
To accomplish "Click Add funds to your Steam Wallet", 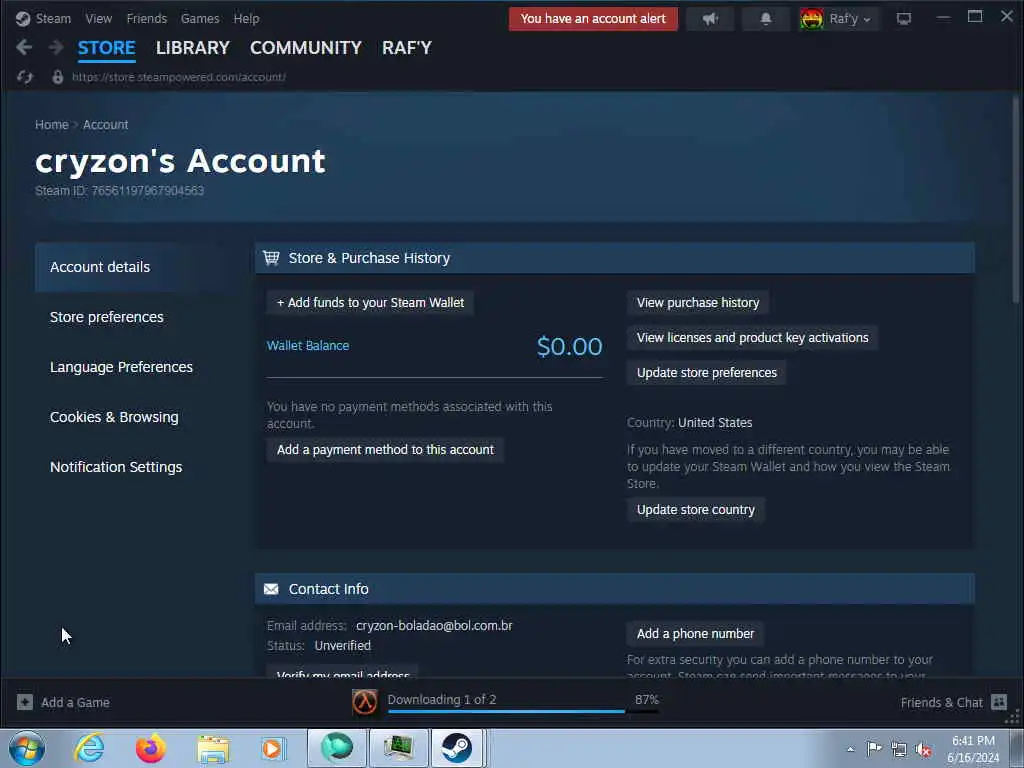I will coord(370,303).
